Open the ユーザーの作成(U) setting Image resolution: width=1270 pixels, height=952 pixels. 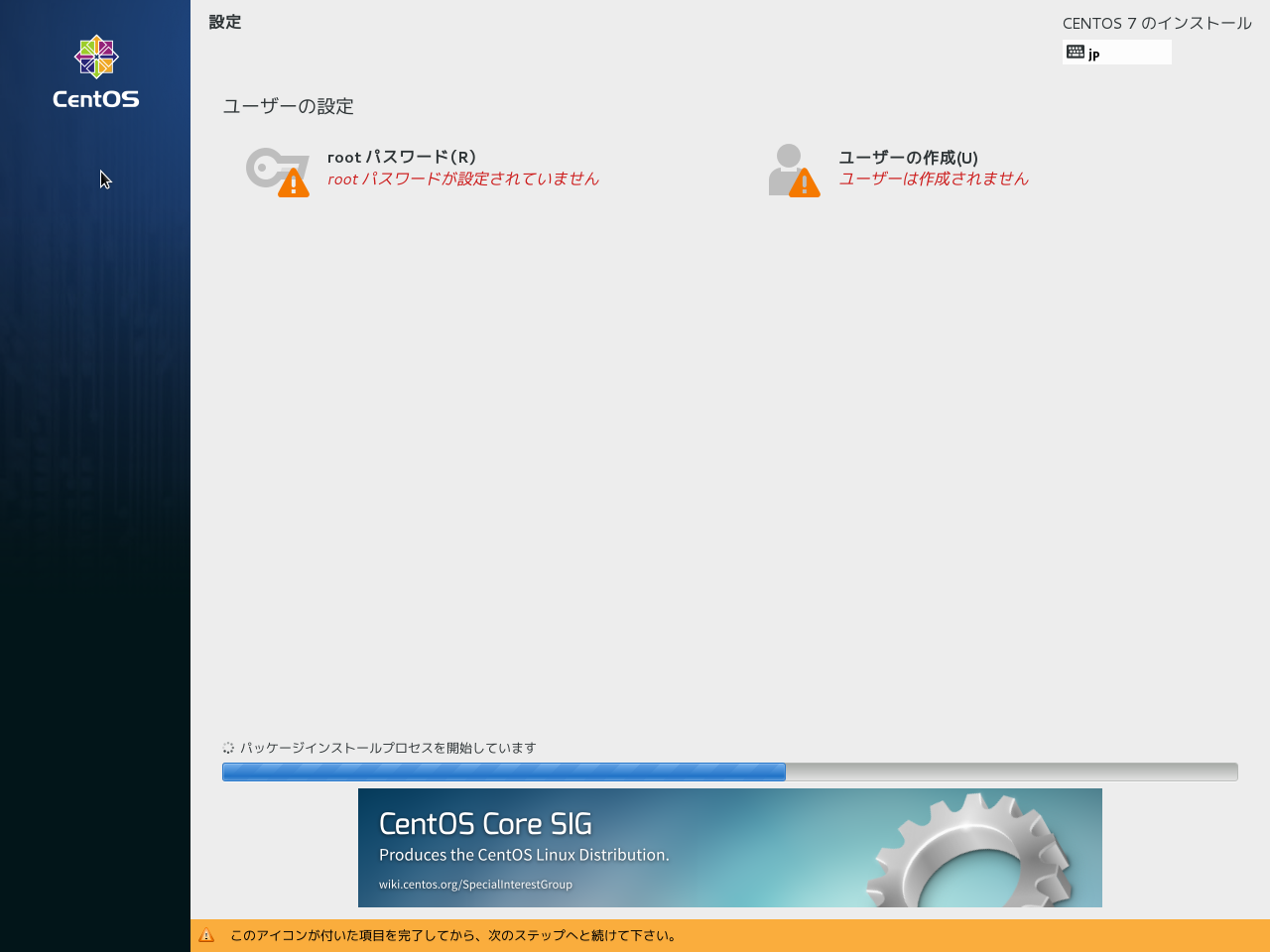point(908,158)
